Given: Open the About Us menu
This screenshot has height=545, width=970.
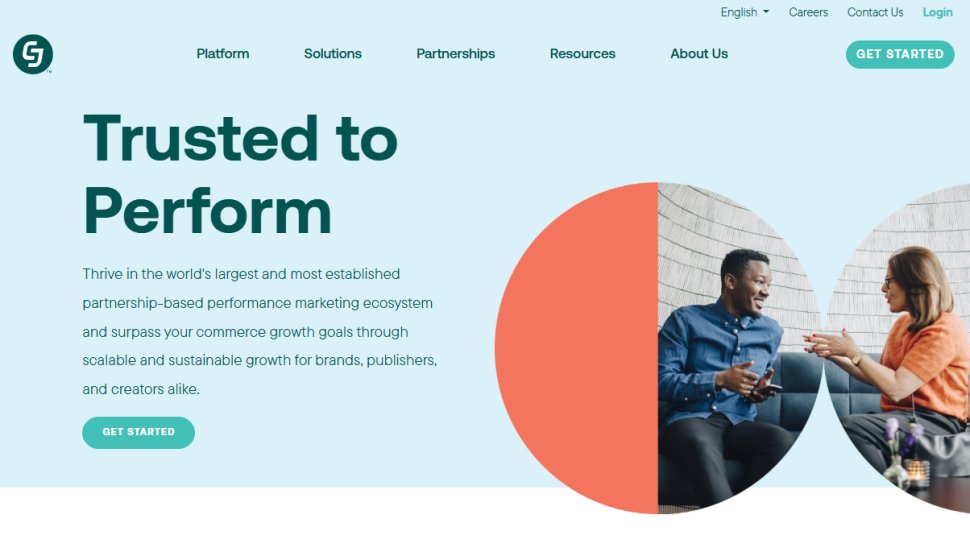Looking at the screenshot, I should click(699, 54).
